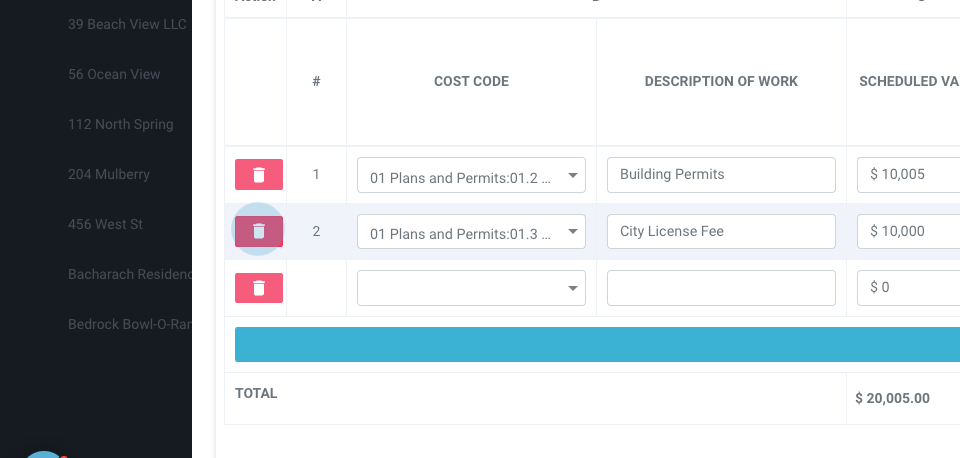The height and width of the screenshot is (458, 960).
Task: Edit the $ 10,000 scheduled value field
Action: pyautogui.click(x=910, y=232)
